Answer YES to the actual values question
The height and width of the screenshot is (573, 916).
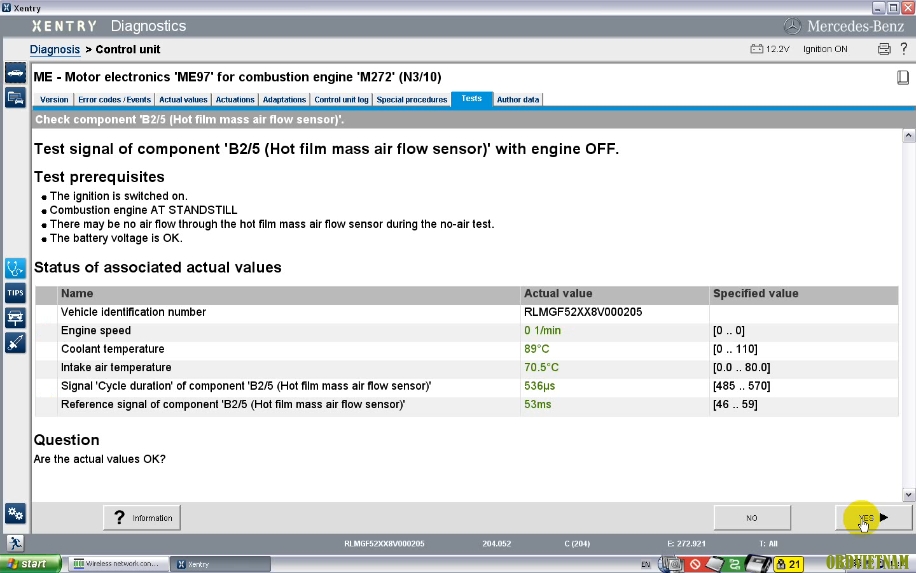click(x=873, y=518)
